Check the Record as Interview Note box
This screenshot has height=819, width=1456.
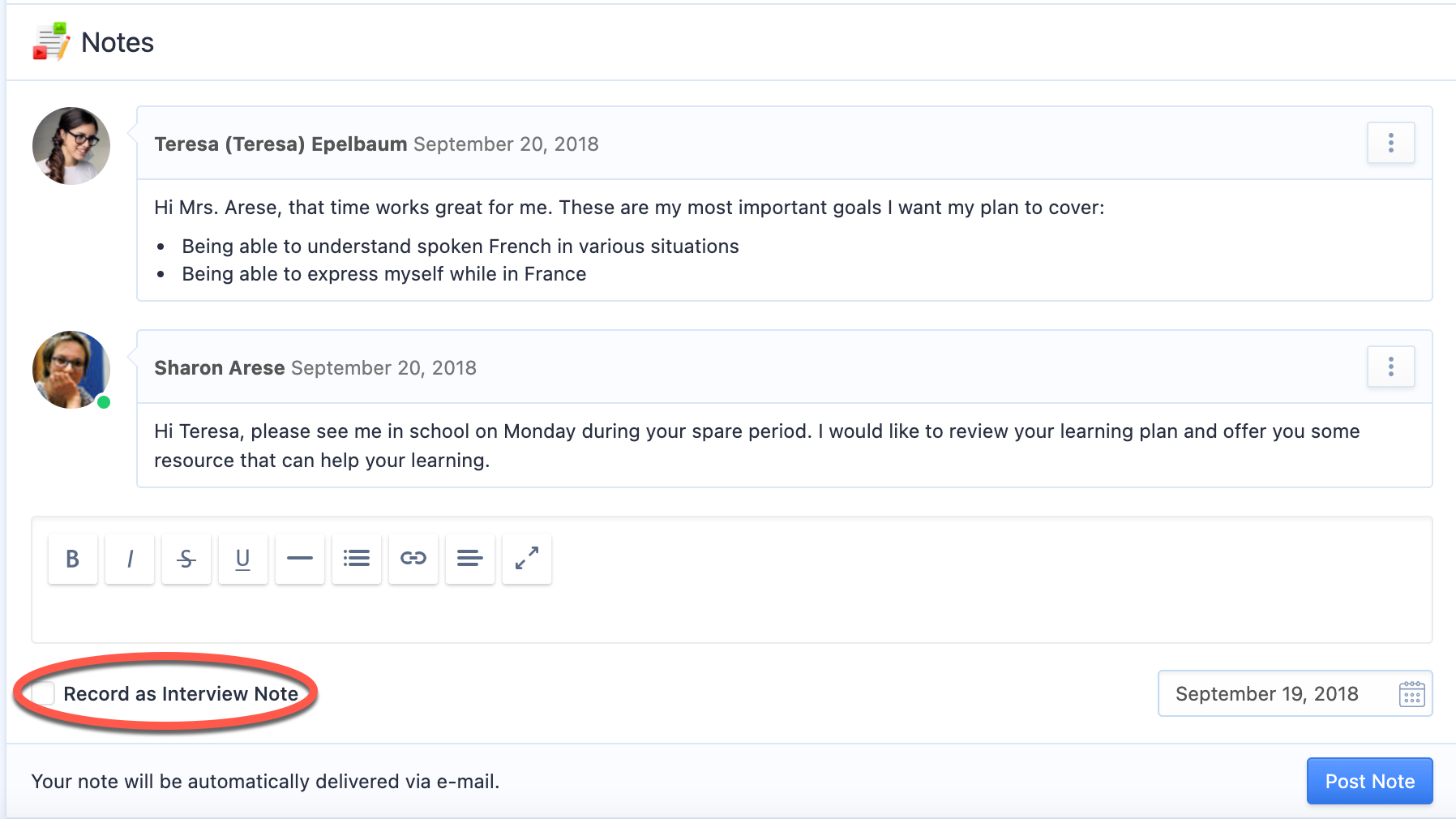(43, 693)
